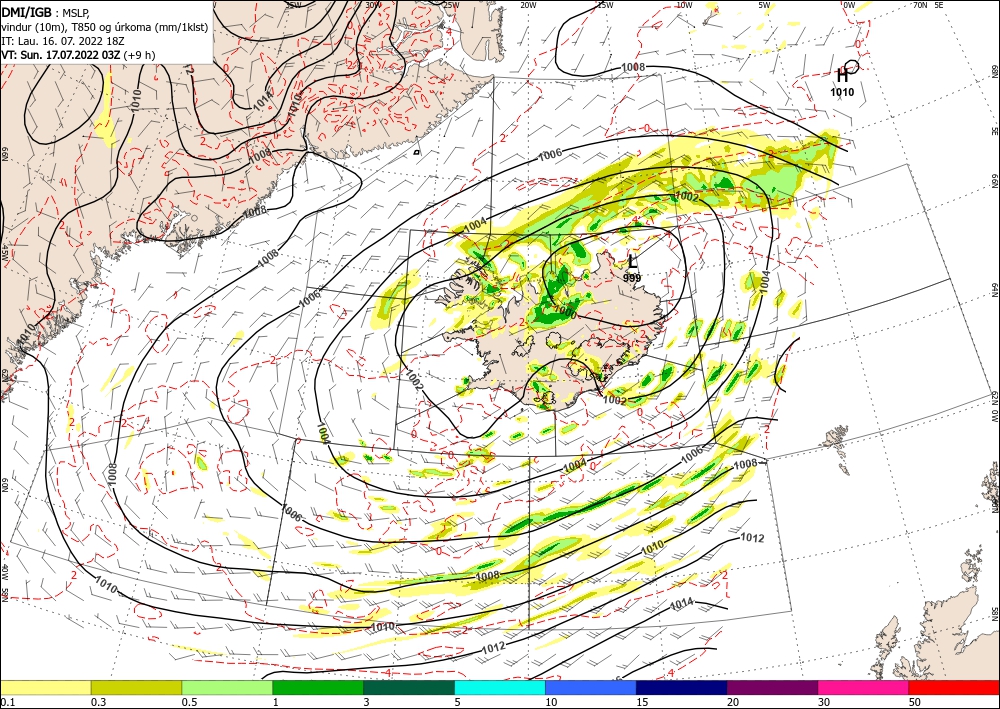Click the legend value 50 below the color bar

pos(915,702)
